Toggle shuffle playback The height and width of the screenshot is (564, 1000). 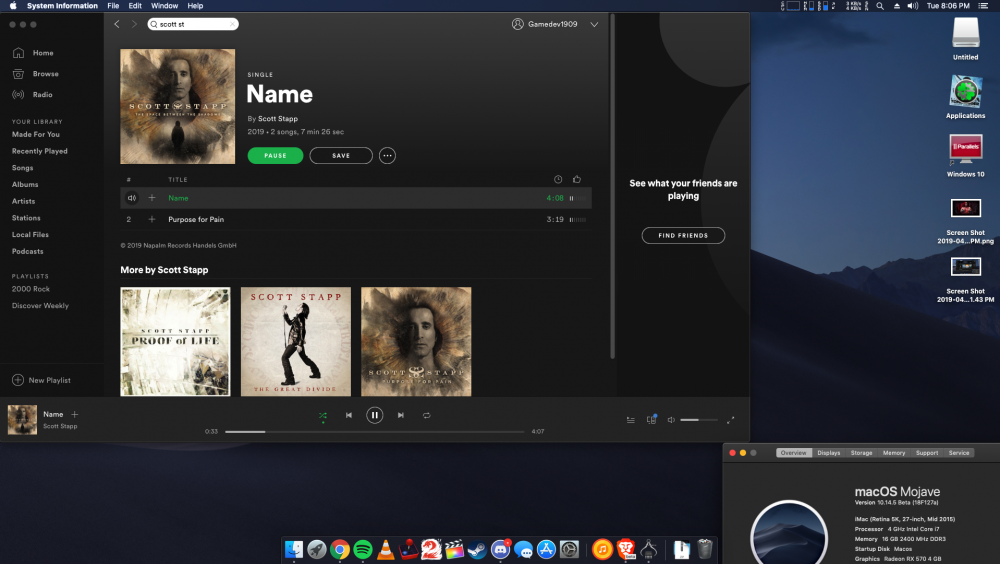click(323, 415)
